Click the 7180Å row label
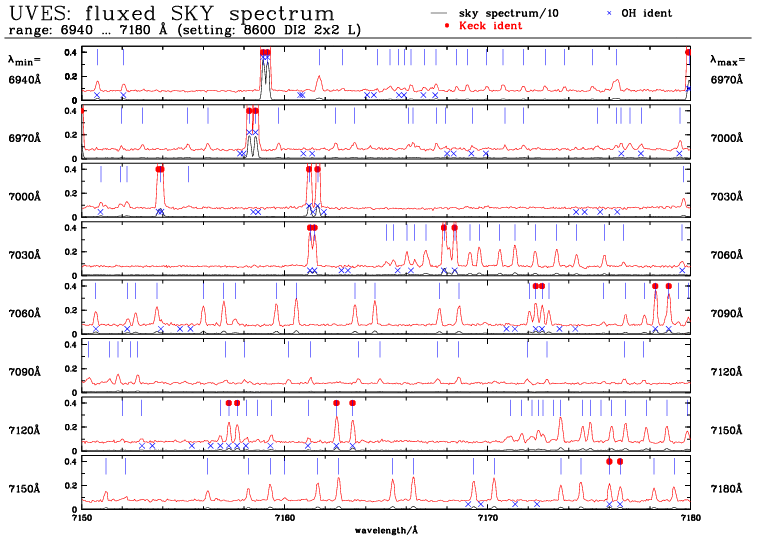Viewport: 782px width, 542px height. [x=727, y=489]
